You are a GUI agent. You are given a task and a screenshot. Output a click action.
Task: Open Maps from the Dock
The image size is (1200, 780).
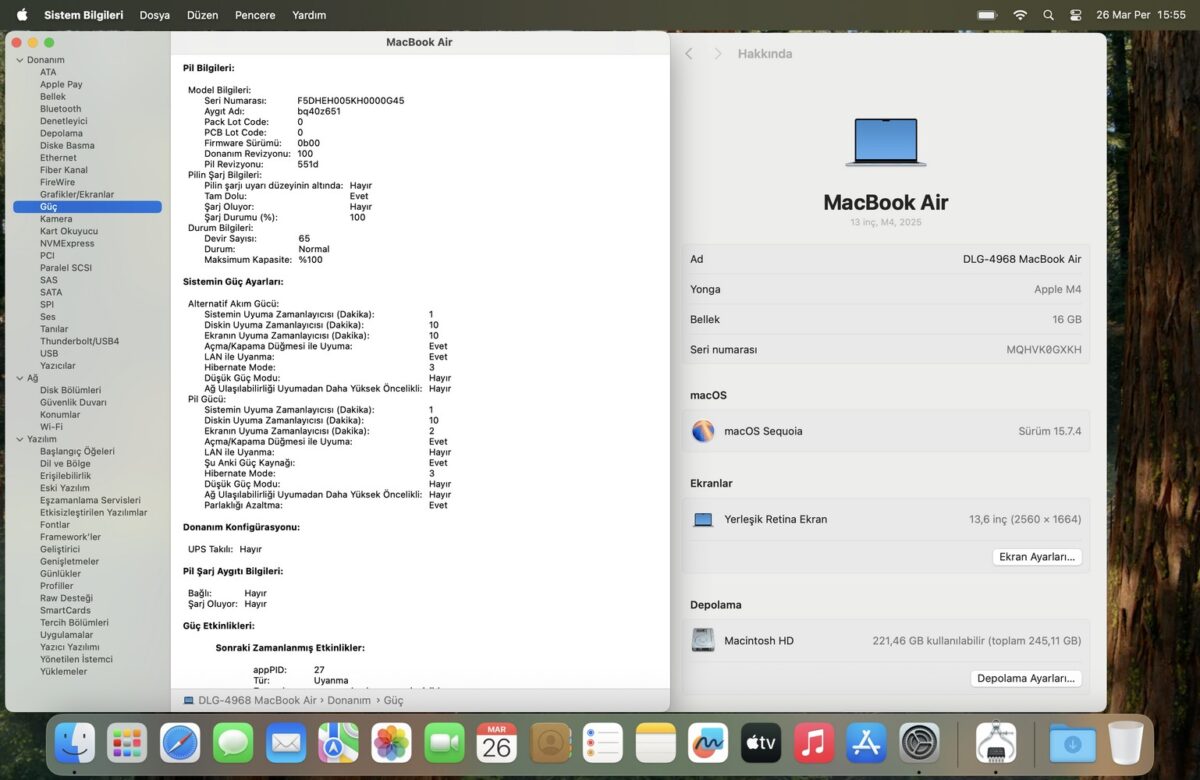pos(339,743)
